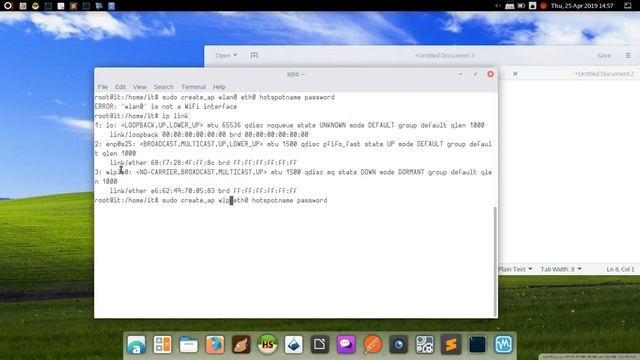Open the clock showing Thu, 25 Apr 2019

pyautogui.click(x=582, y=6)
